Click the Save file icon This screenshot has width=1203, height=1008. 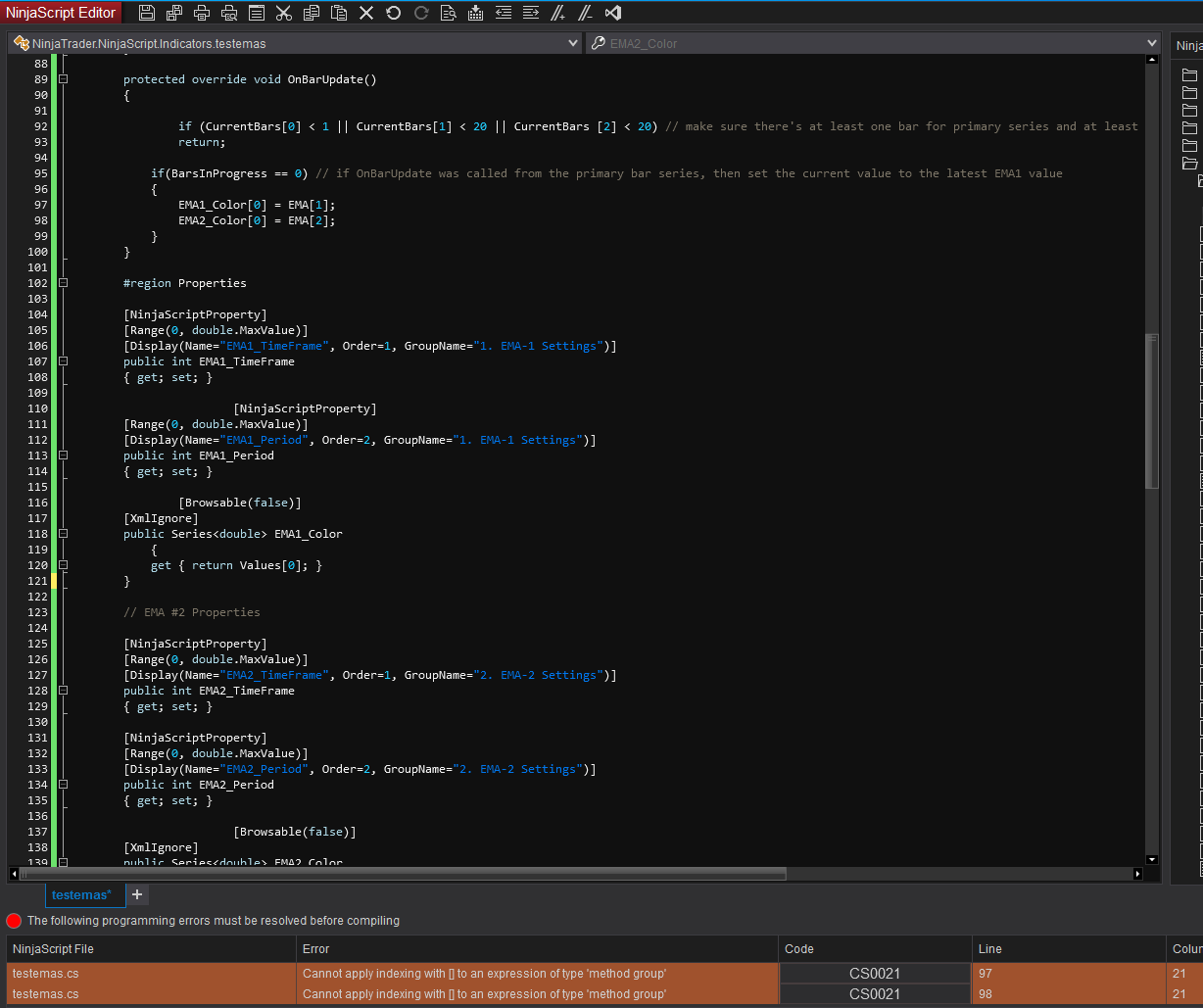click(147, 13)
